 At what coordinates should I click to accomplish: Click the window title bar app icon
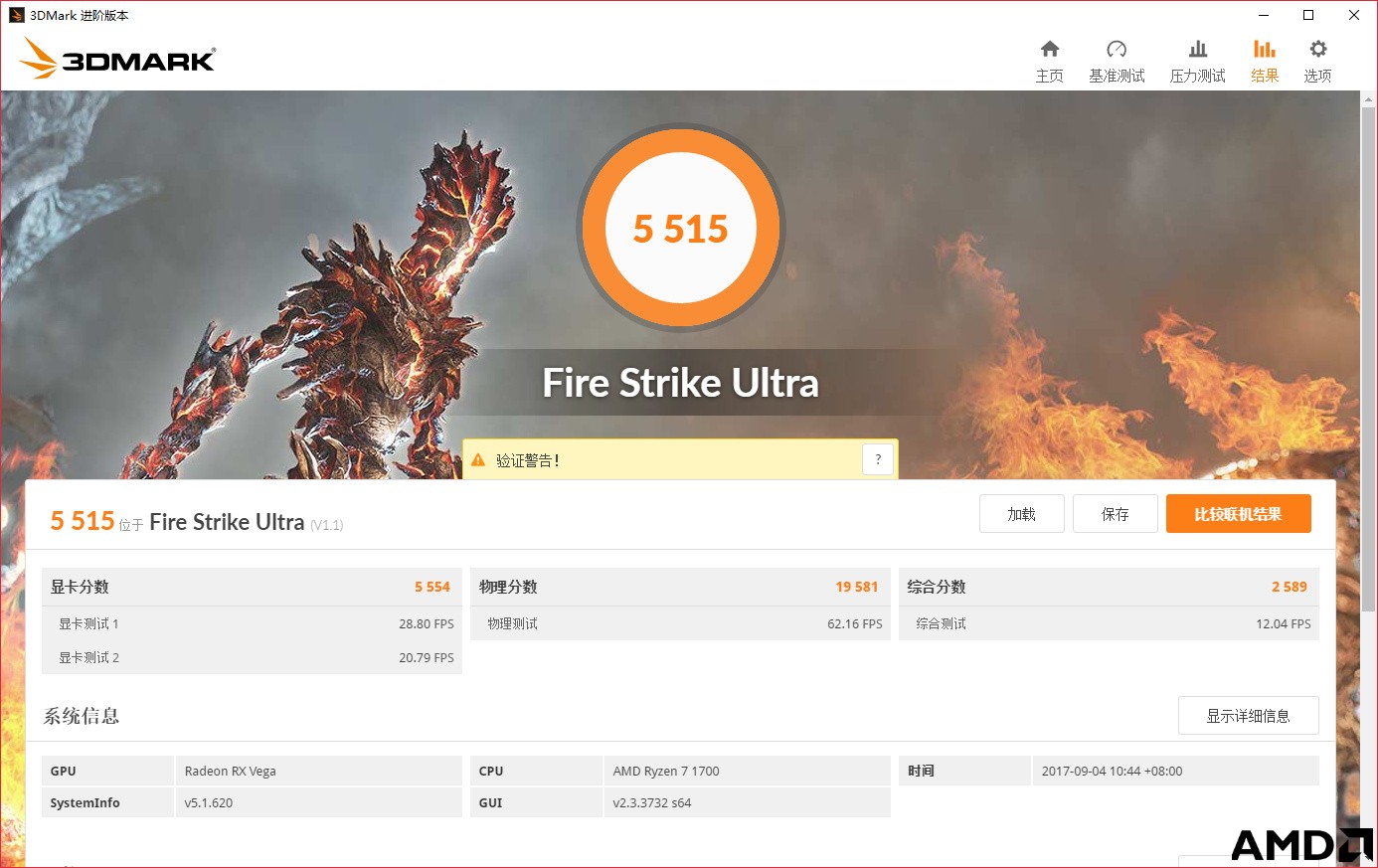coord(16,15)
